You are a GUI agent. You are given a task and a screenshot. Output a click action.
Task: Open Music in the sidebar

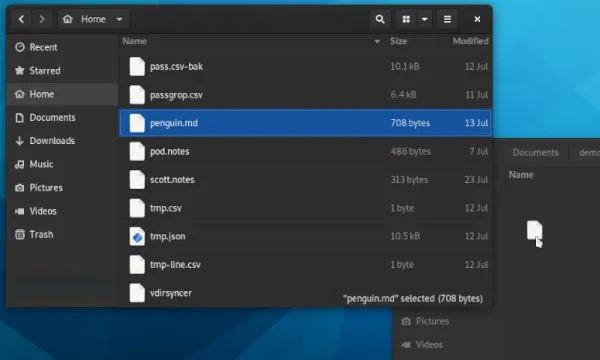[x=62, y=164]
